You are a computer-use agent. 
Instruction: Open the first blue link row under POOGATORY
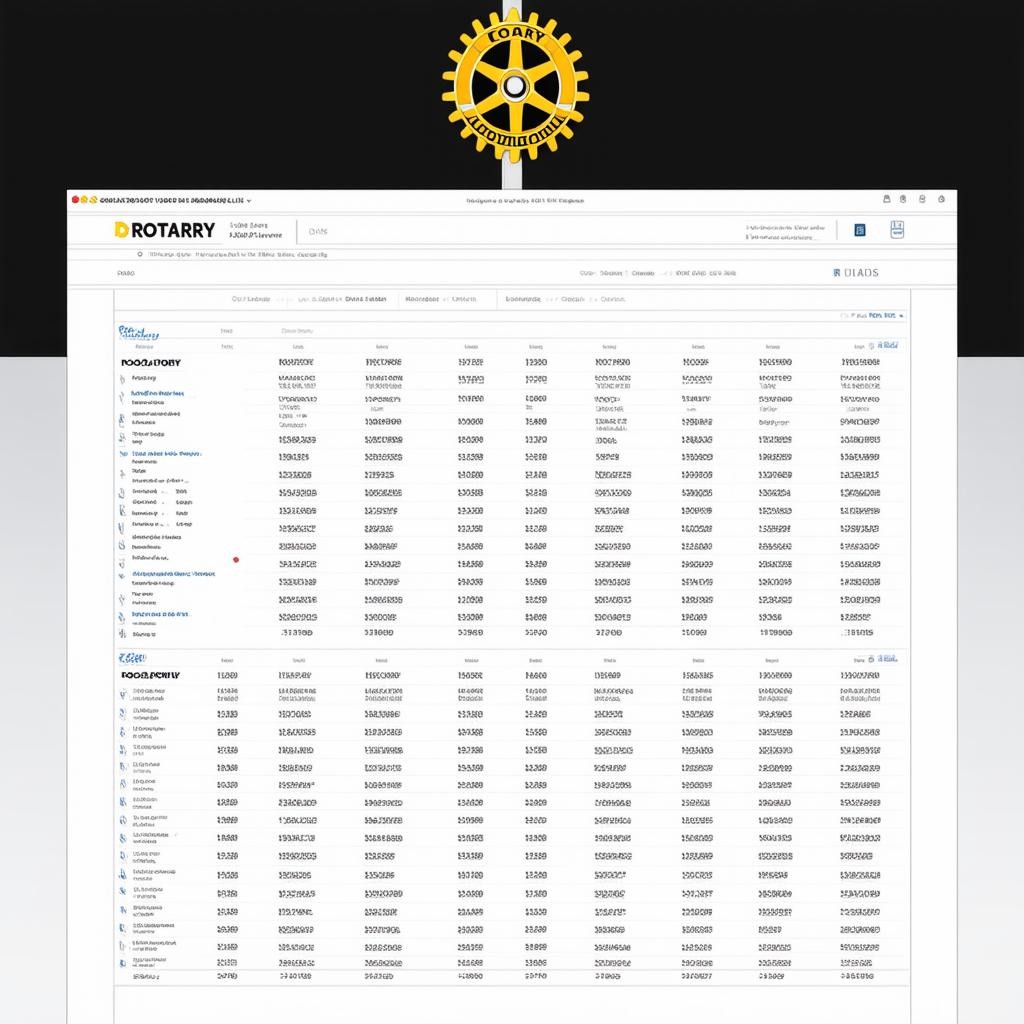click(157, 394)
